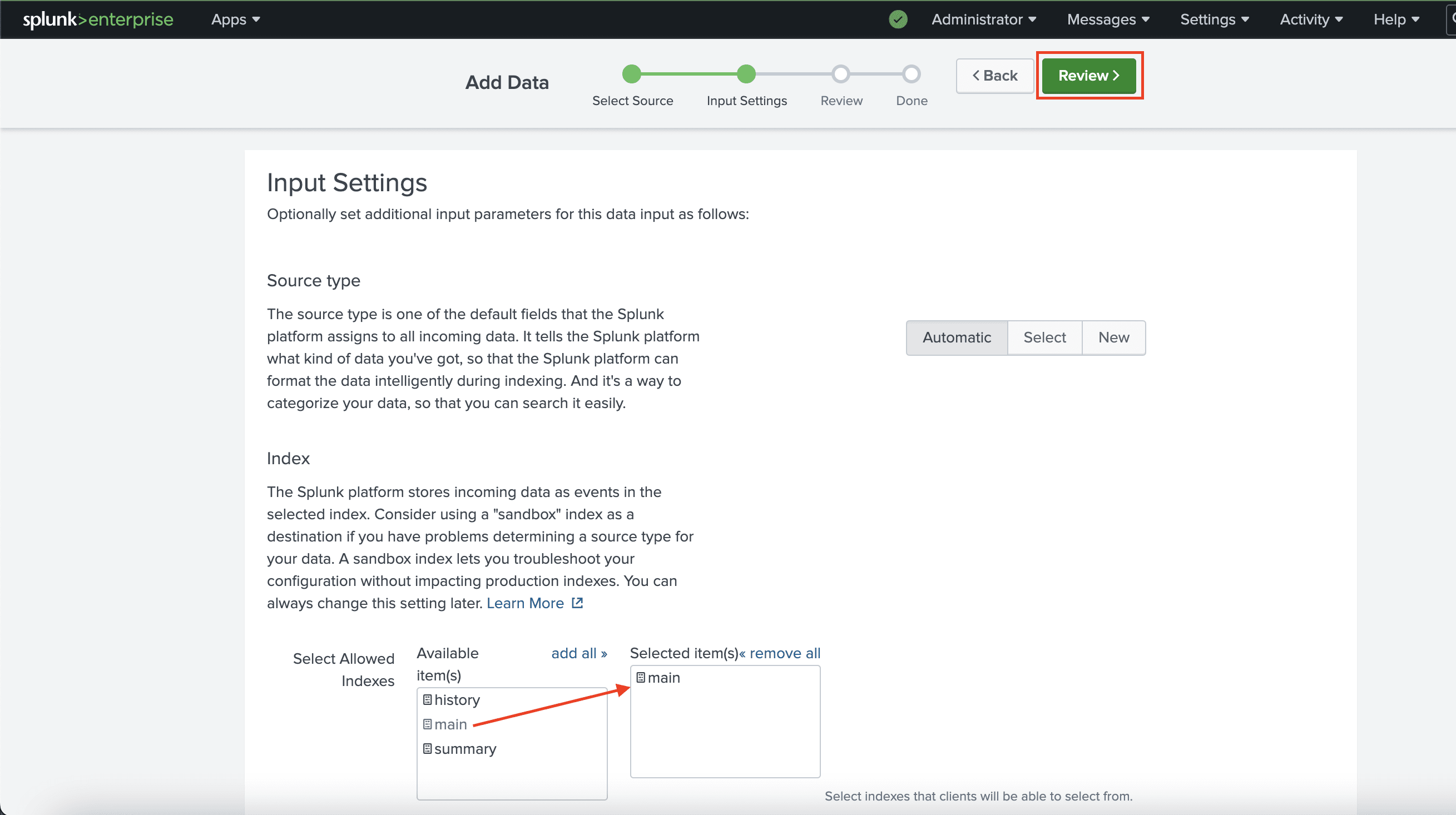Select the greyed main available item
This screenshot has height=815, width=1456.
[450, 724]
